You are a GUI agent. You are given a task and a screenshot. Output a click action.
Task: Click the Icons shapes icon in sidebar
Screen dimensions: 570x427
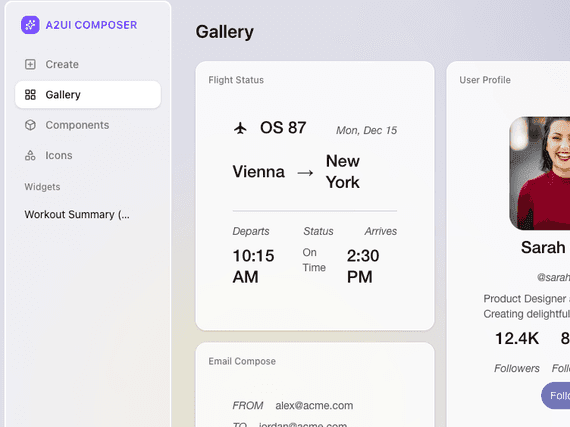(30, 155)
